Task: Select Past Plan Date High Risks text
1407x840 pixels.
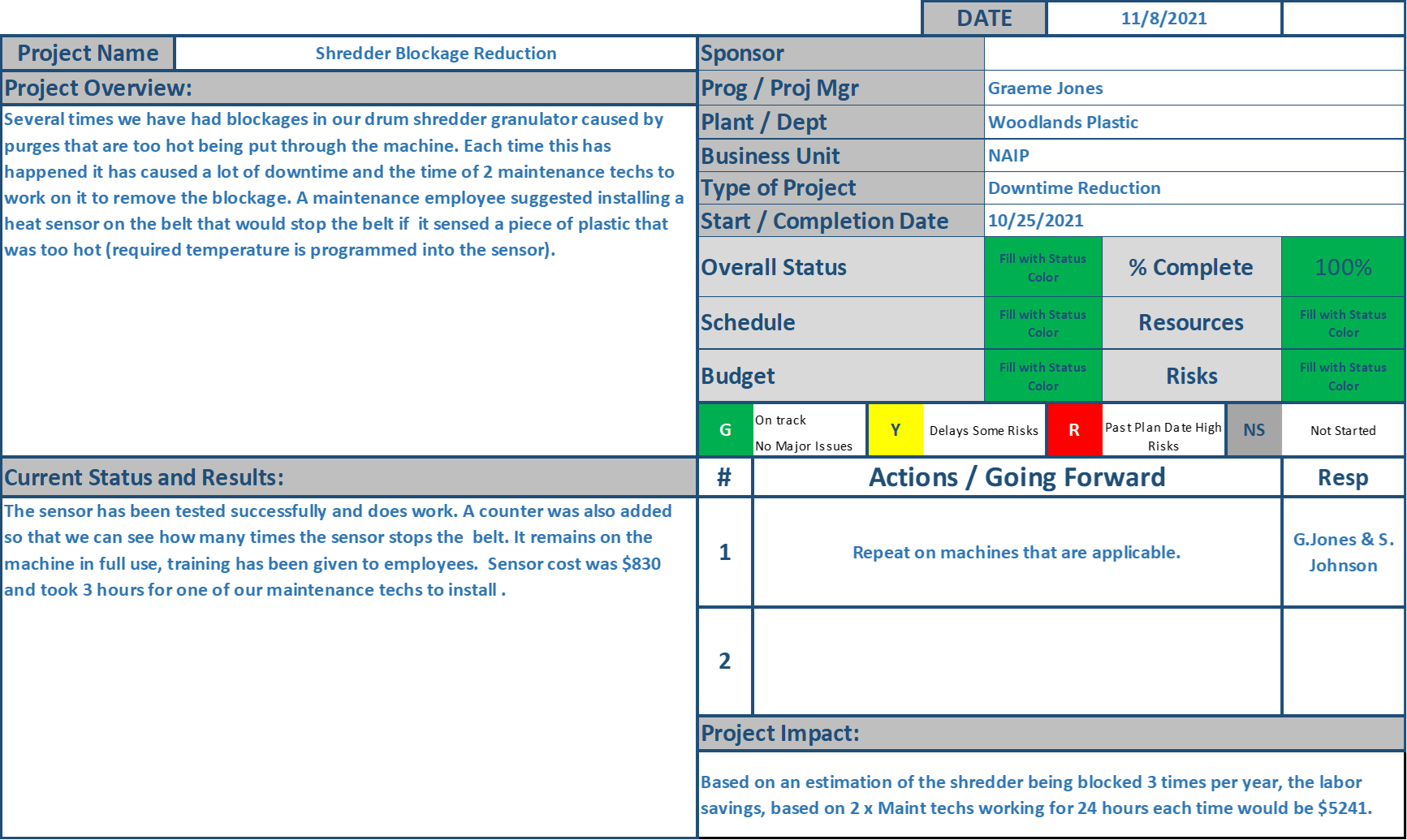Action: click(1163, 437)
